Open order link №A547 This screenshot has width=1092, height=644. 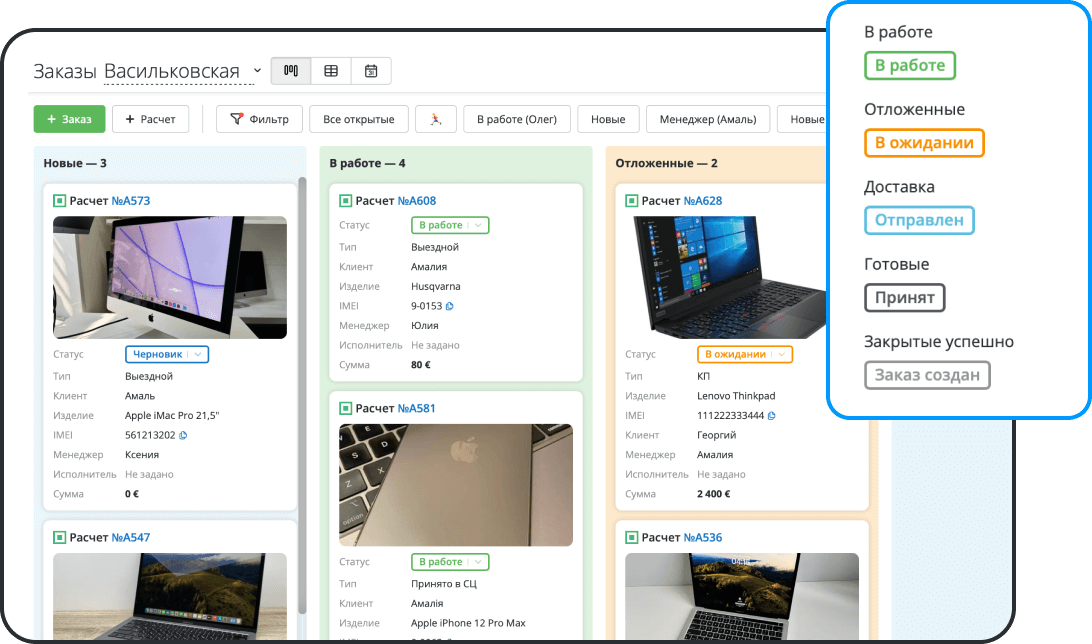[130, 537]
